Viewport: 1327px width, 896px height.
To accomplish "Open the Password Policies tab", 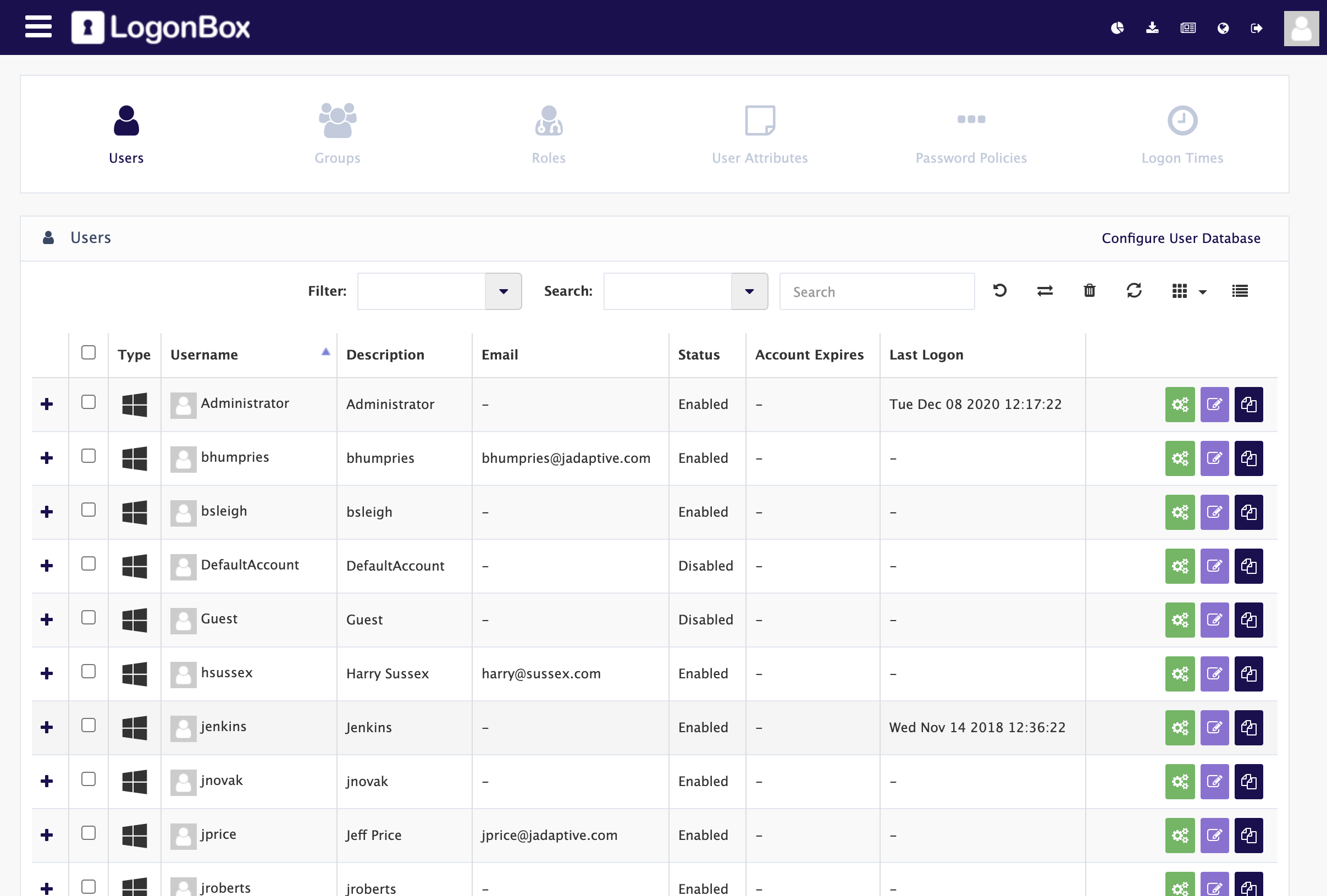I will pyautogui.click(x=971, y=134).
